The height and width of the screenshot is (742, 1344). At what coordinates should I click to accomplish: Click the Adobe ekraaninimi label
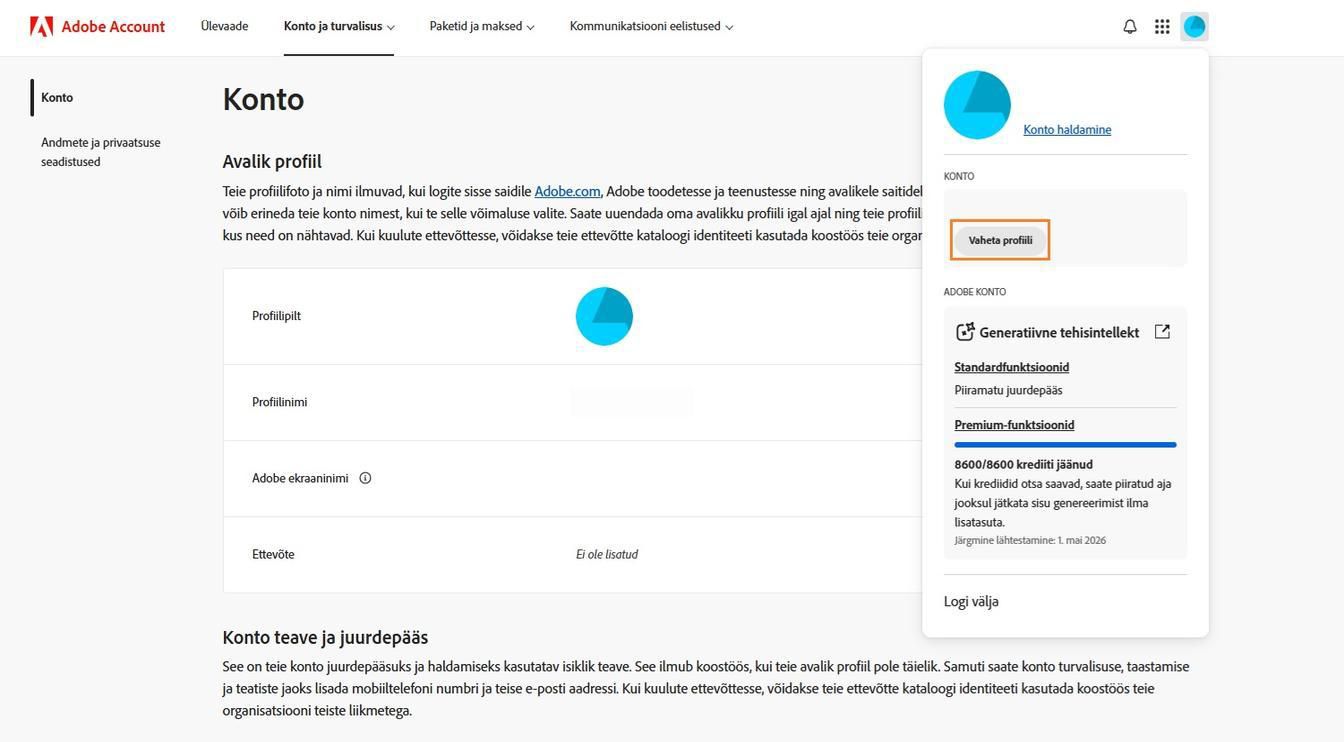pyautogui.click(x=300, y=478)
